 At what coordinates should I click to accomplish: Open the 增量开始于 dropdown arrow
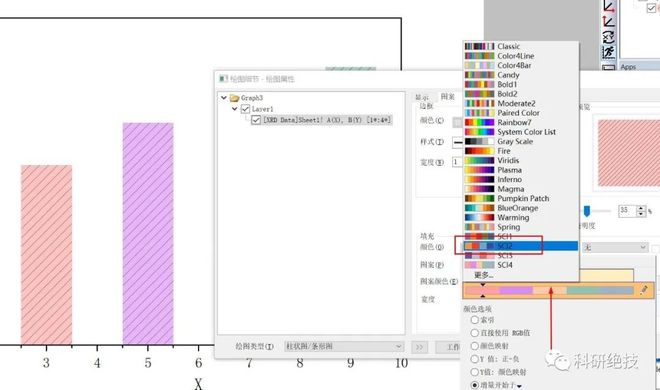pyautogui.click(x=520, y=386)
